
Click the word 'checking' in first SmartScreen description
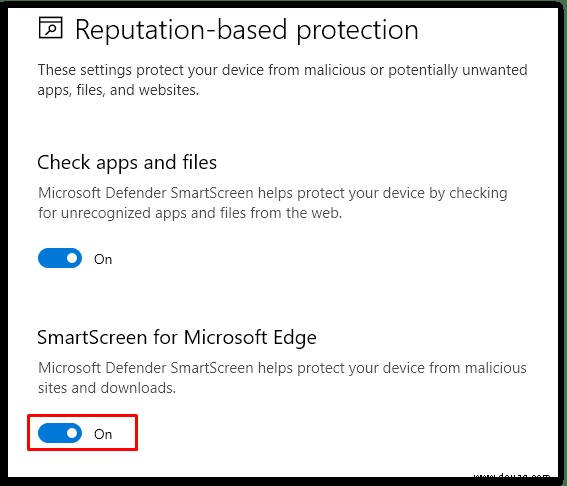pyautogui.click(x=478, y=193)
